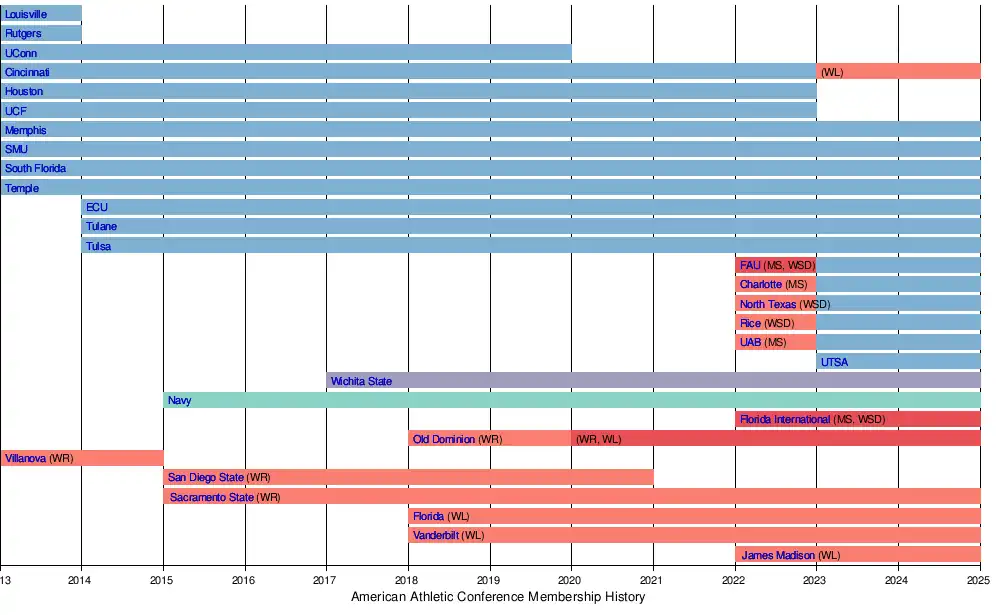Open the Tulsa link

coord(99,246)
